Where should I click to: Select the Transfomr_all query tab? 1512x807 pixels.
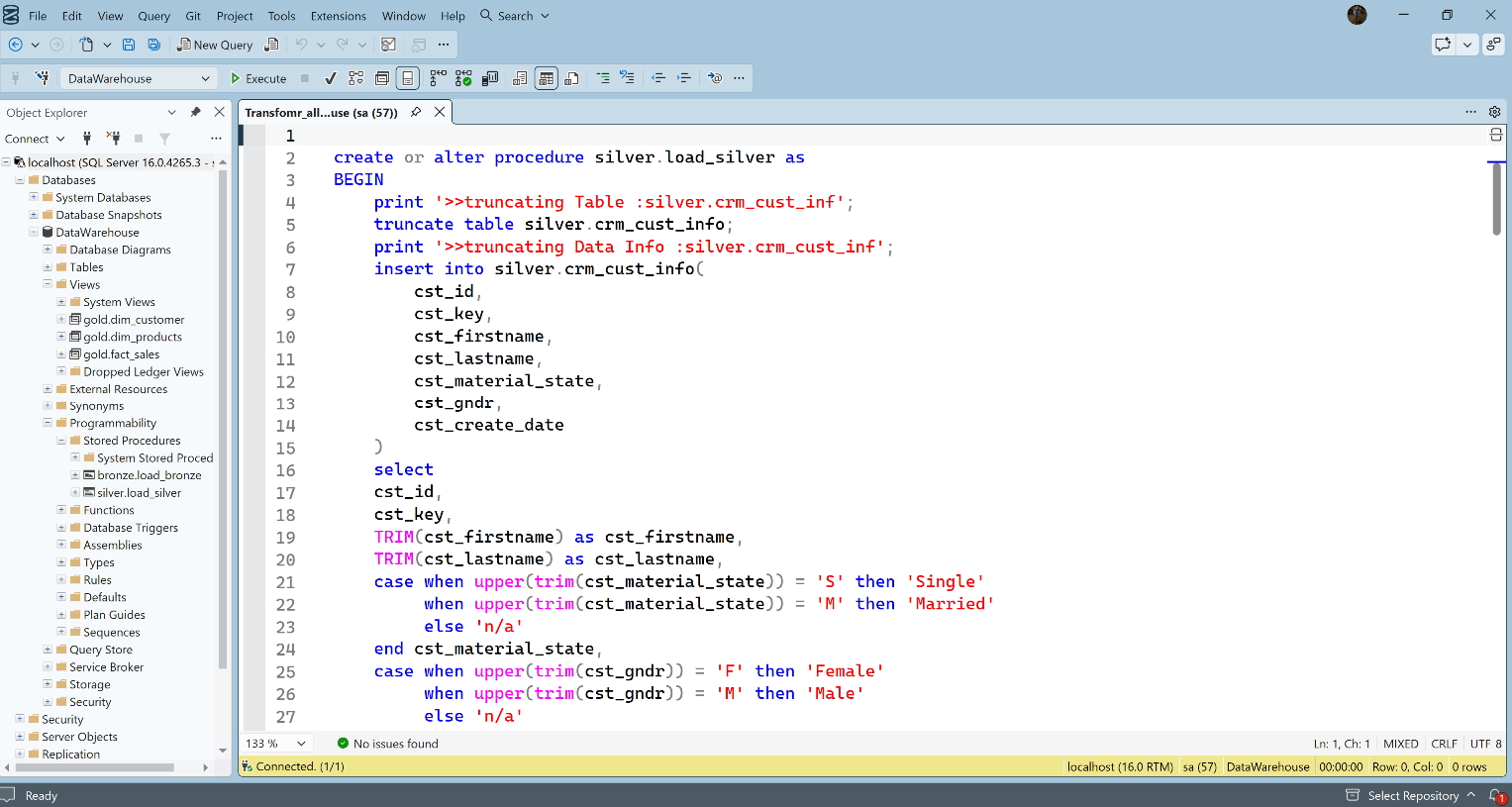321,113
